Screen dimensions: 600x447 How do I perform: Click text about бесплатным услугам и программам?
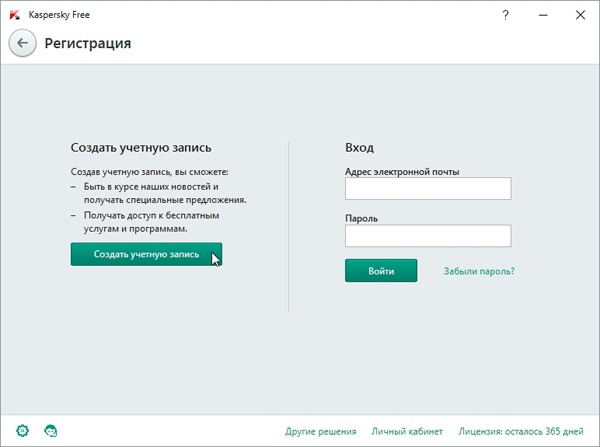click(152, 222)
